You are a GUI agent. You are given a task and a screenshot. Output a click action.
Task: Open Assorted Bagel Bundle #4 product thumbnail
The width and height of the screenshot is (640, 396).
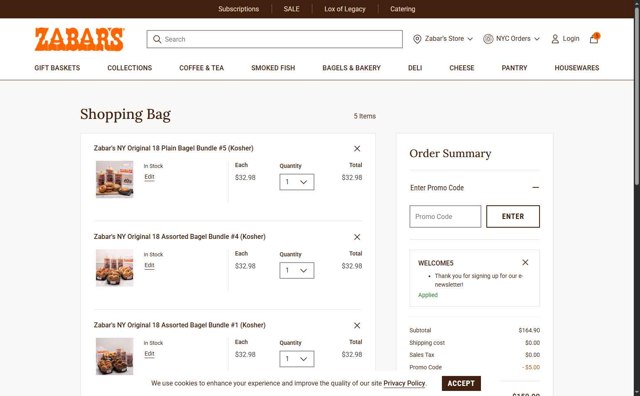coord(115,268)
